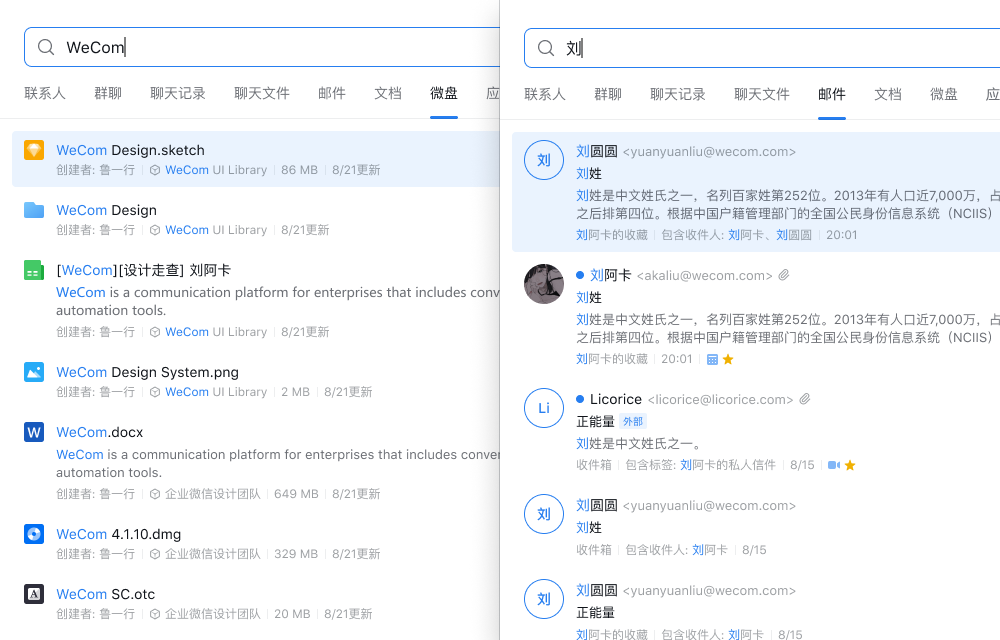Switch to 联系人 tab in the left panel
Screen dimensions: 1000x640
point(45,93)
